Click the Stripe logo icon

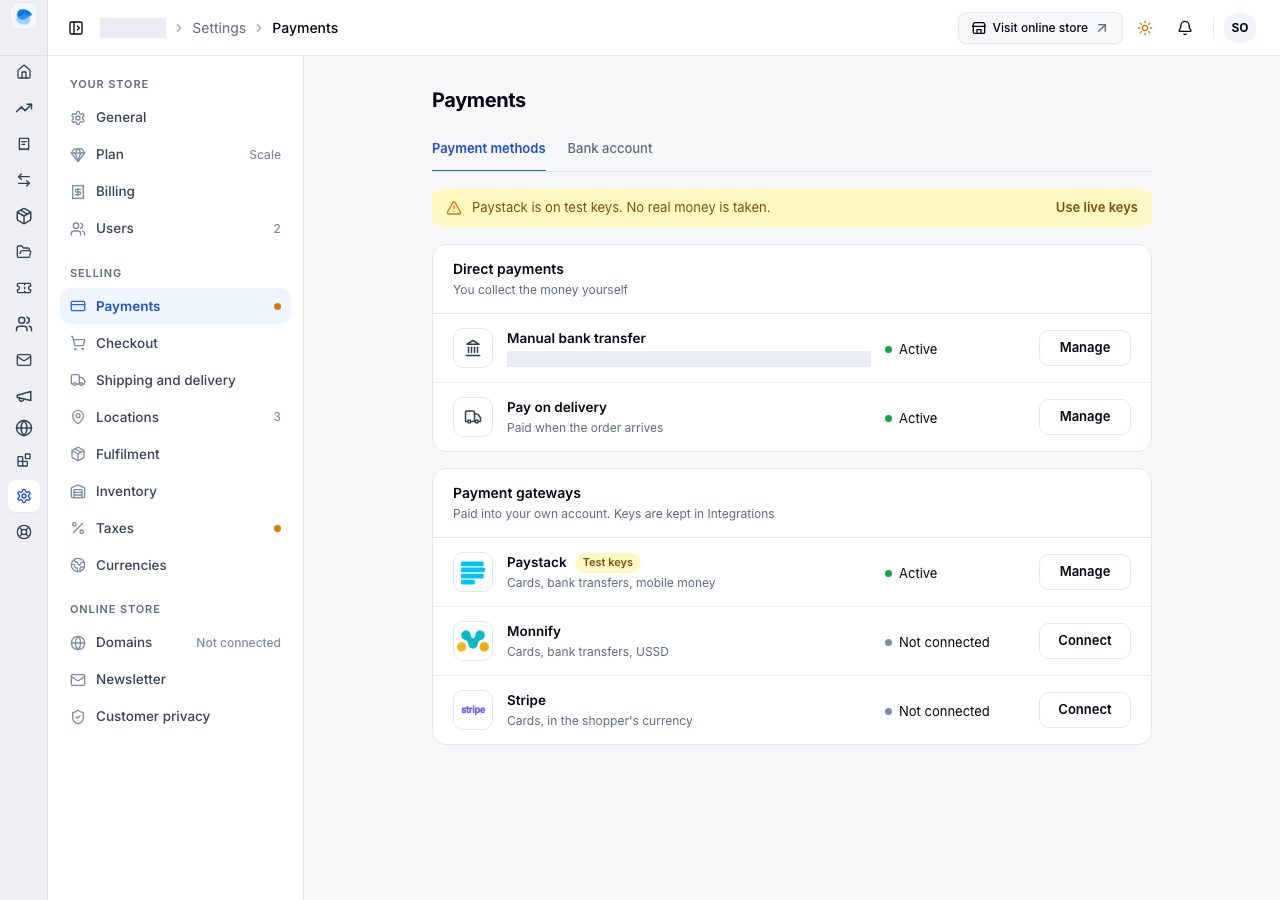[473, 710]
